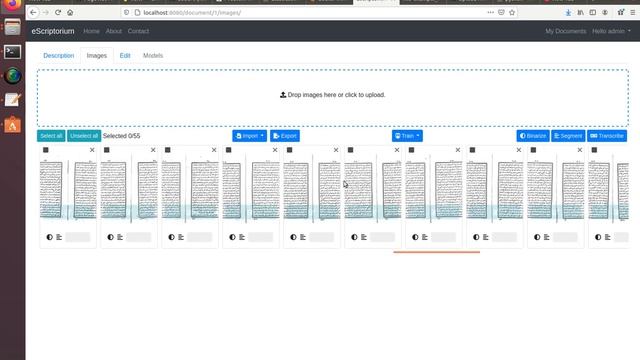Click the seventh card's progress bar
The image size is (640, 360).
point(443,237)
